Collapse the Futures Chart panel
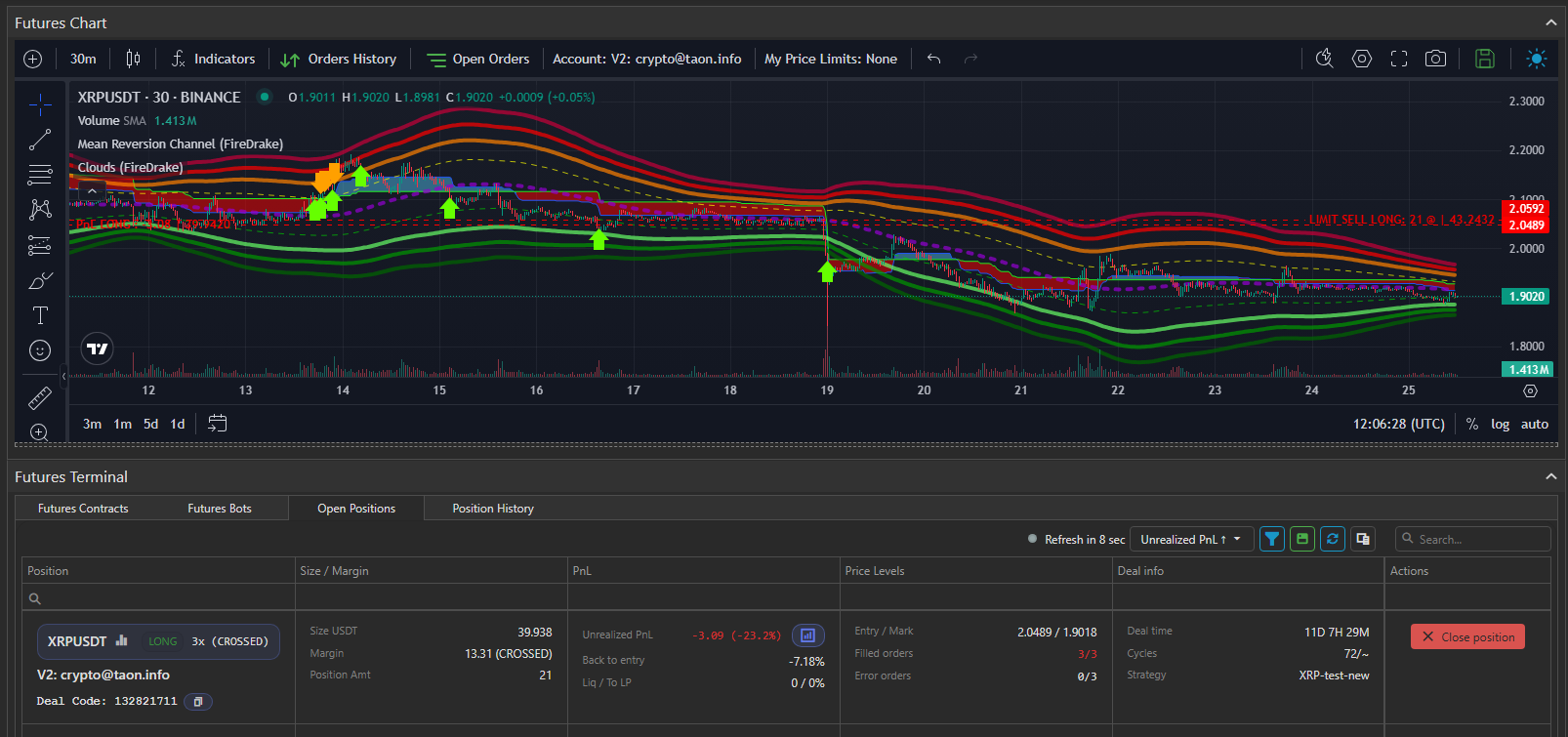Screen dimensions: 1568x737 1550,22
